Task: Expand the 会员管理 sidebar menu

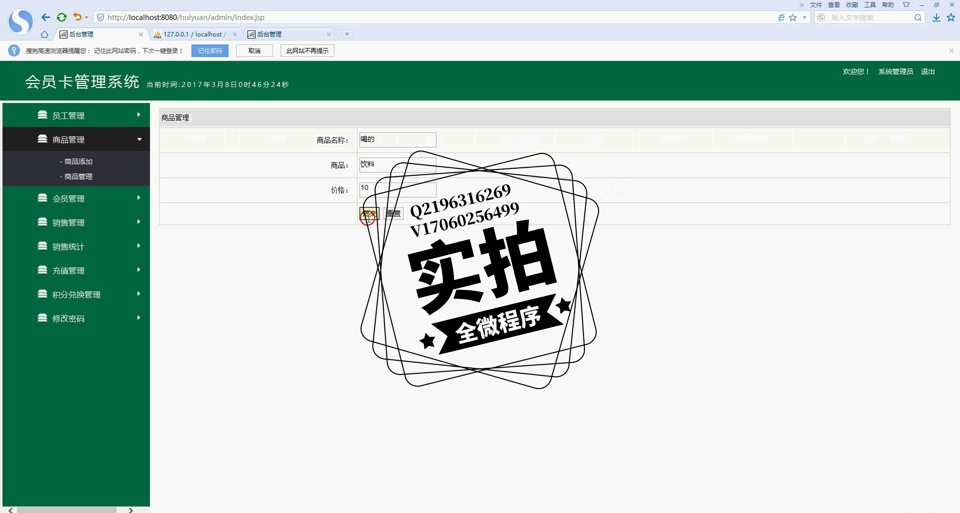Action: (75, 198)
